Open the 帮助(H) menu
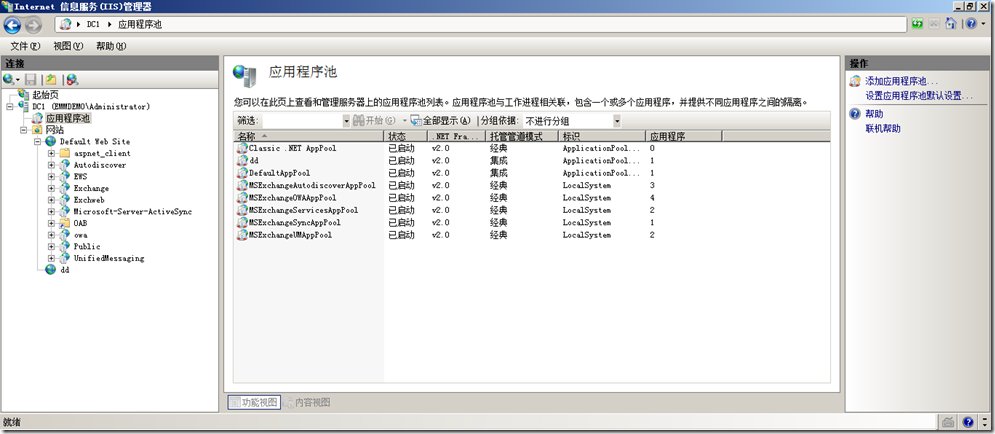Viewport: 995px width, 434px height. coord(111,46)
